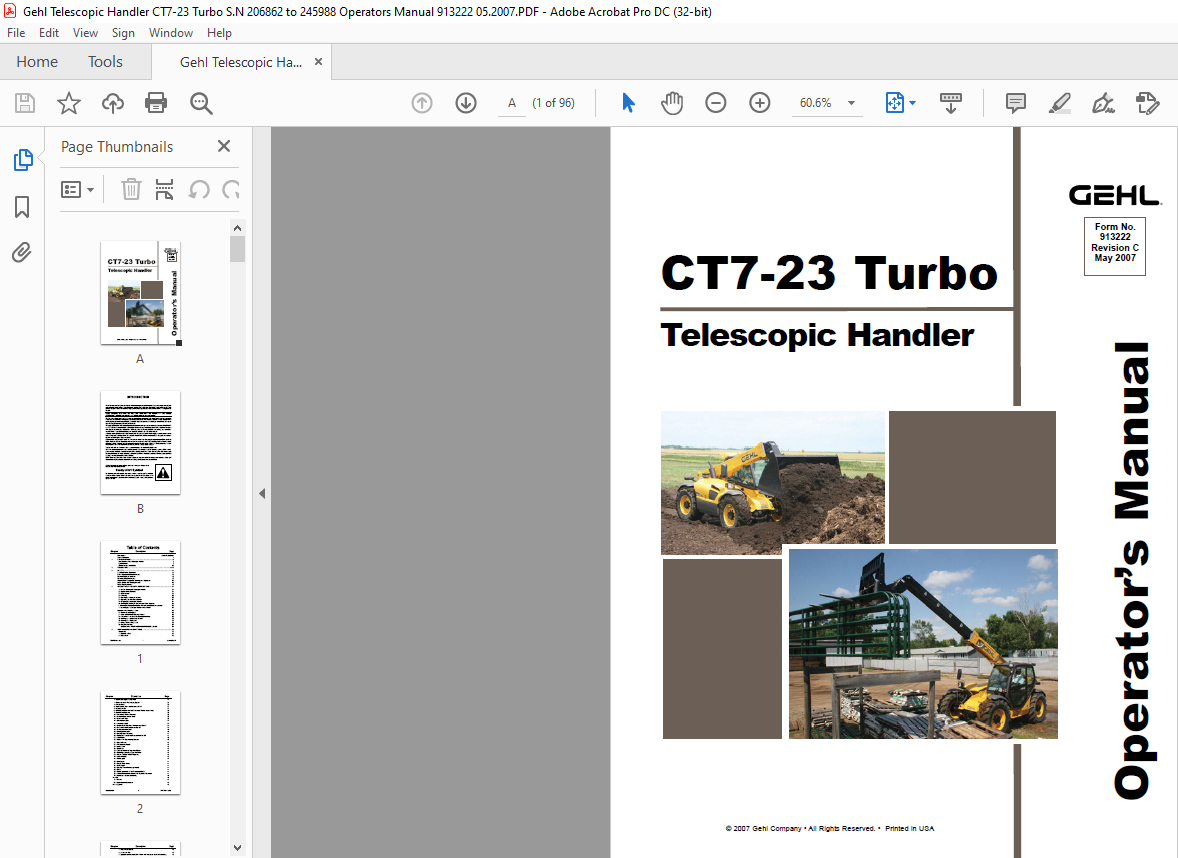Collapse the navigation pane with the arrow
Image resolution: width=1178 pixels, height=858 pixels.
pyautogui.click(x=262, y=494)
